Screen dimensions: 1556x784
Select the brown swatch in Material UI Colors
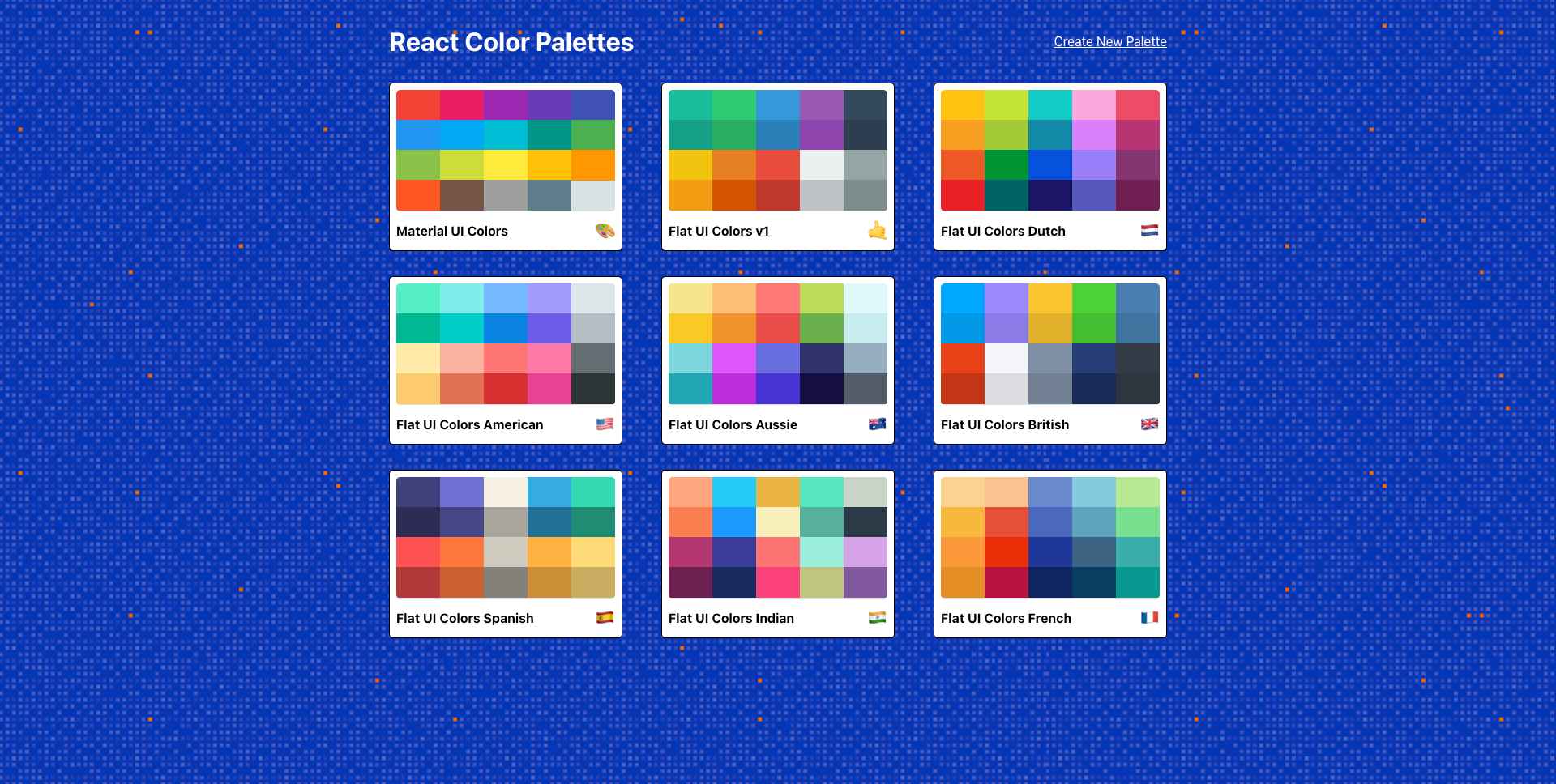pos(462,195)
